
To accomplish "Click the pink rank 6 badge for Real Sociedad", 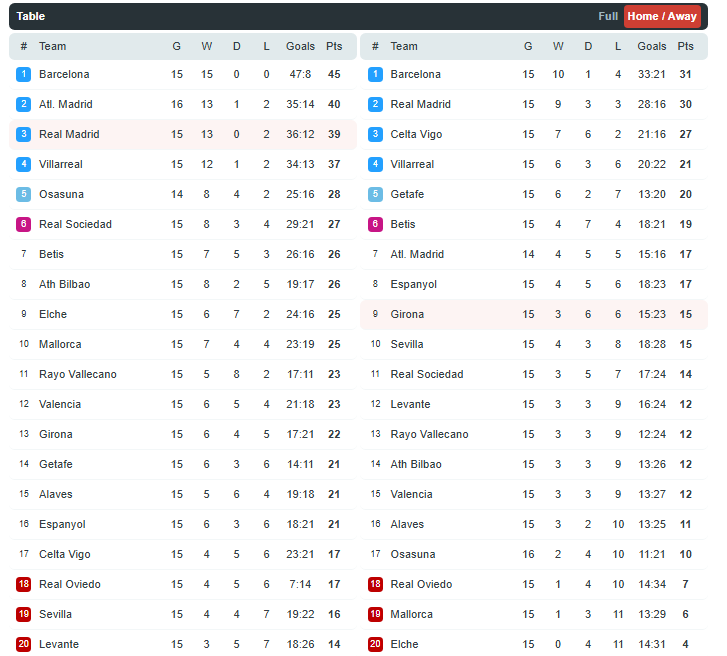I will 24,224.
